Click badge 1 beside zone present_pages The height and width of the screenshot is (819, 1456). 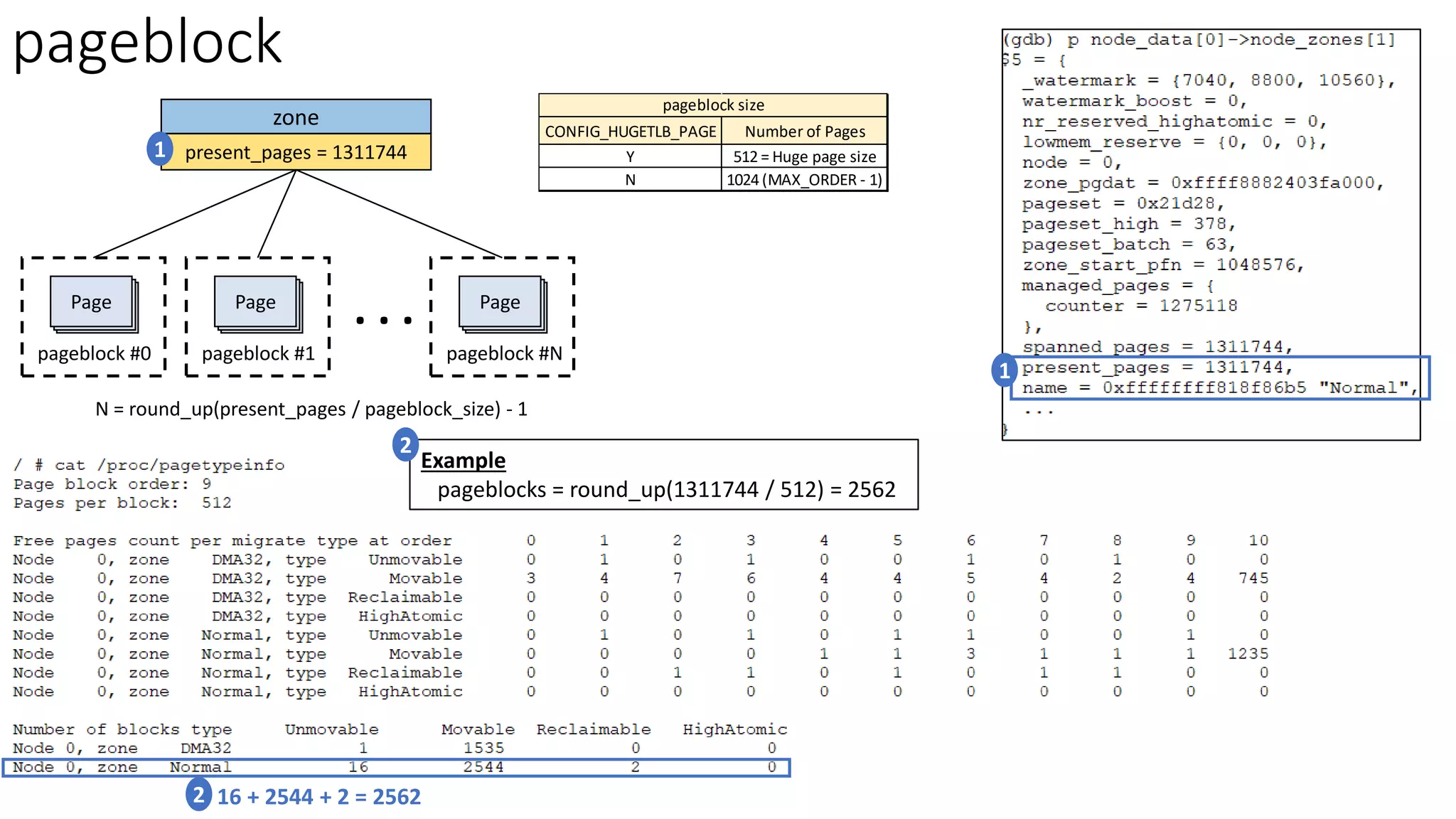click(160, 150)
